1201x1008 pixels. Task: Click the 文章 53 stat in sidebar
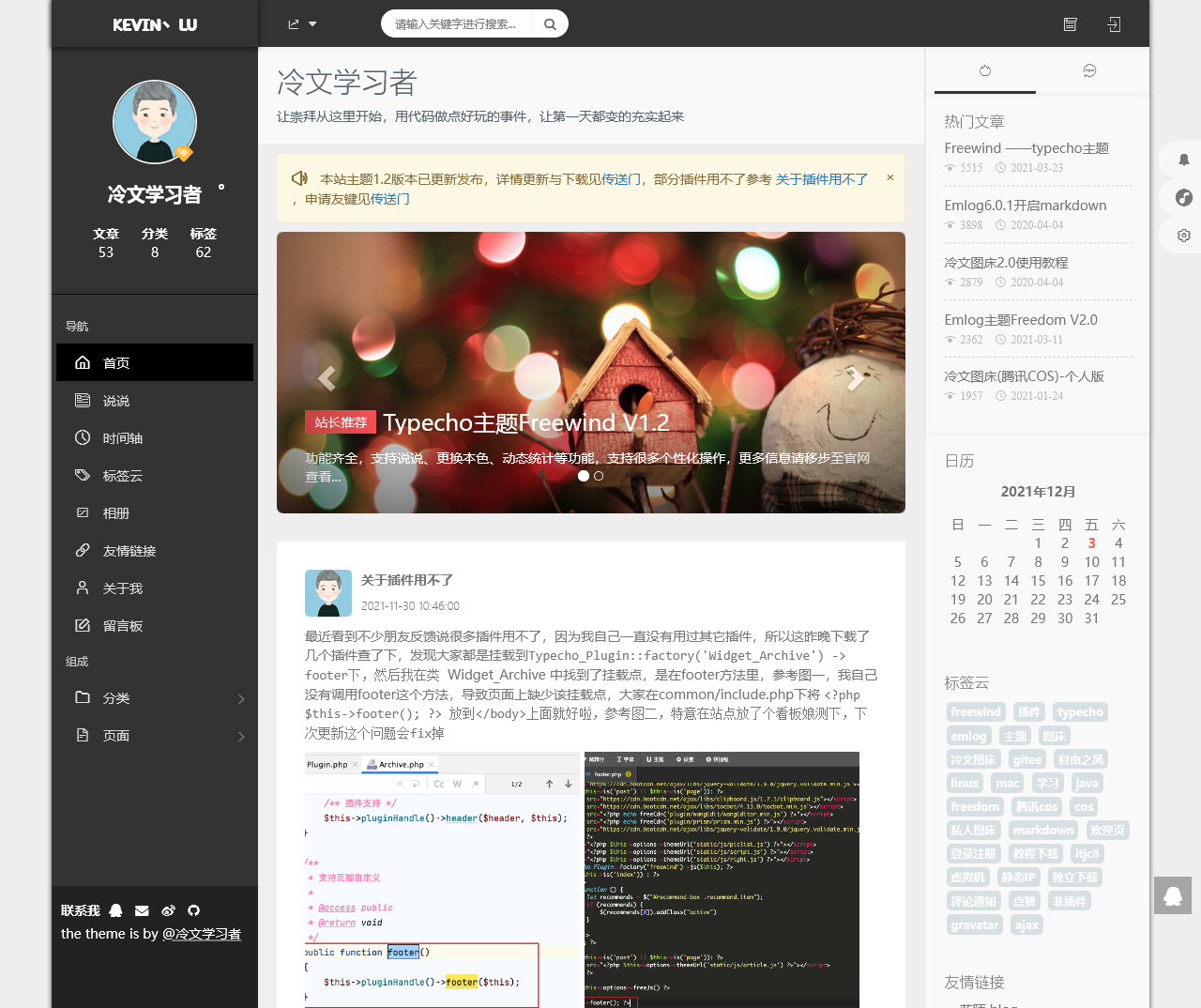(106, 242)
